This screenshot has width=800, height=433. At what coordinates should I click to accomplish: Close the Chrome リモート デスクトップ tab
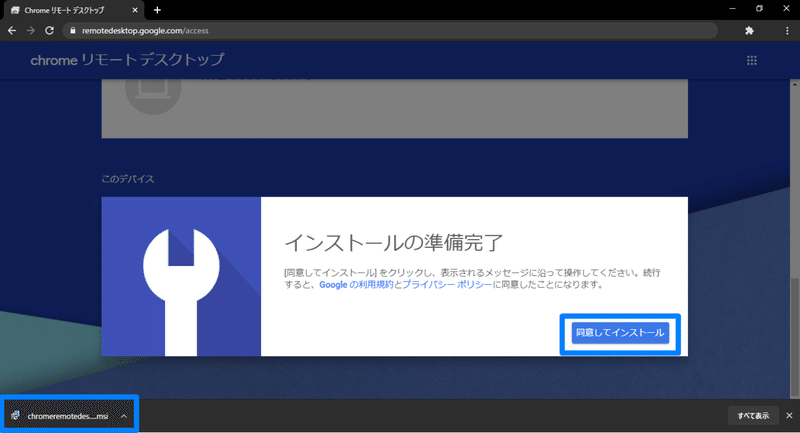pos(135,10)
